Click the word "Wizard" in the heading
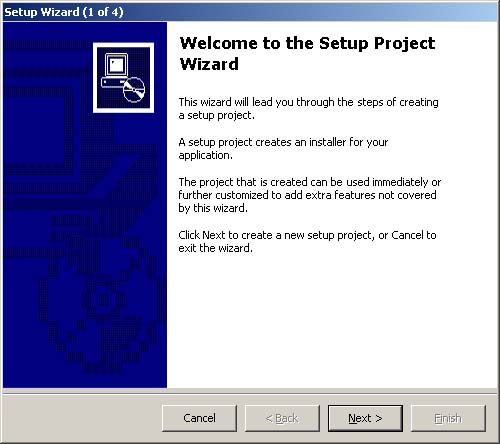The image size is (500, 444). click(x=209, y=64)
